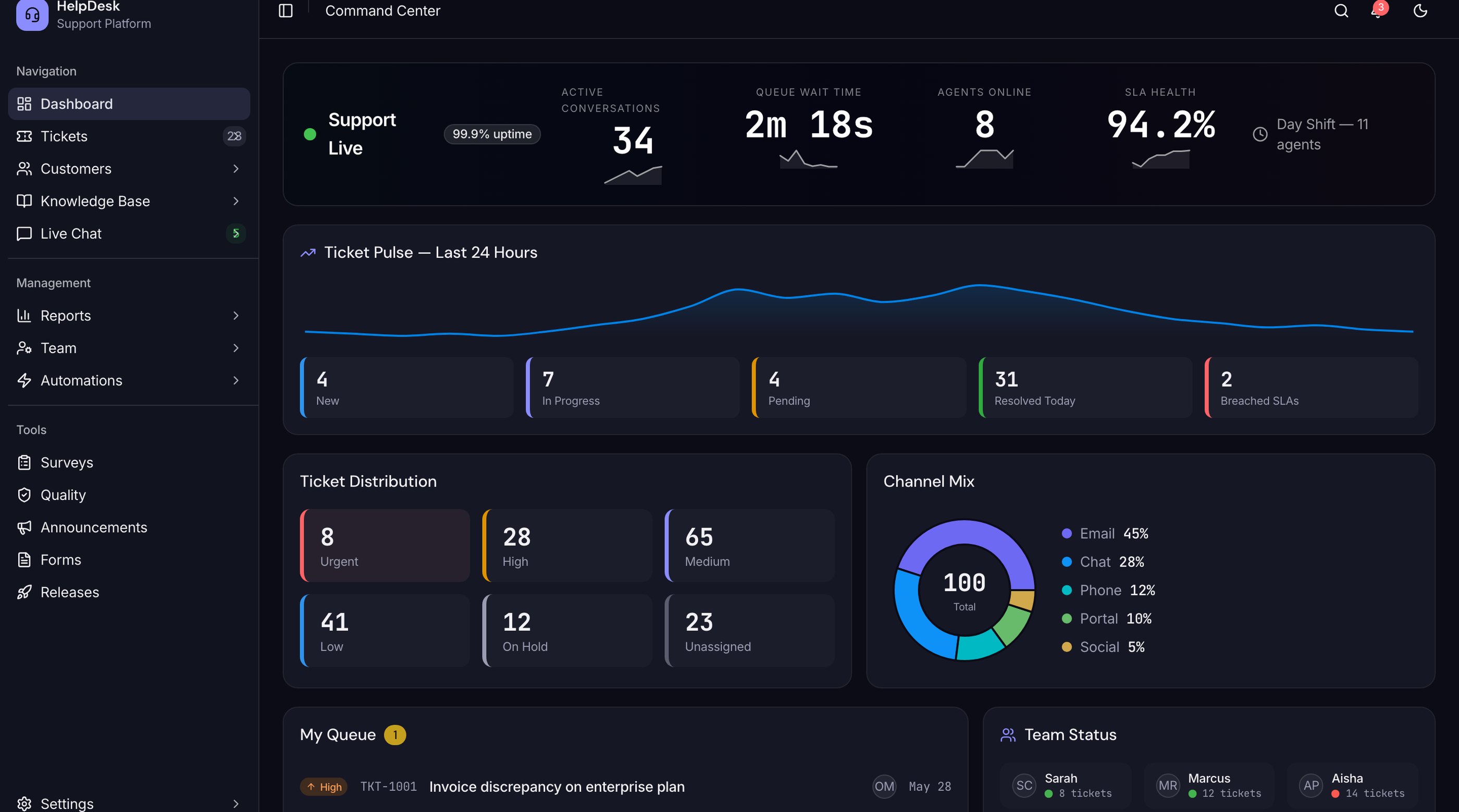The height and width of the screenshot is (812, 1459).
Task: Expand the Settings submenu chevron
Action: [x=236, y=804]
